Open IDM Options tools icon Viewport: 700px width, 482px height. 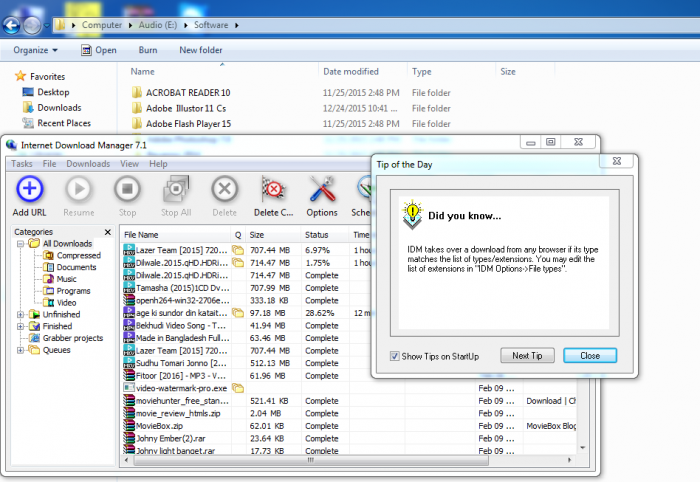point(322,189)
